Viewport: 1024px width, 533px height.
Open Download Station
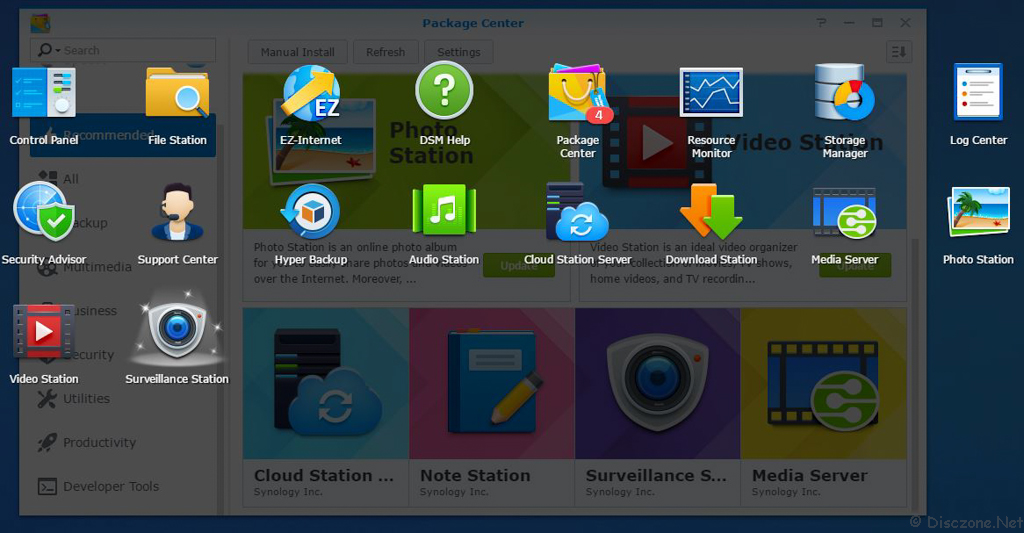point(711,211)
